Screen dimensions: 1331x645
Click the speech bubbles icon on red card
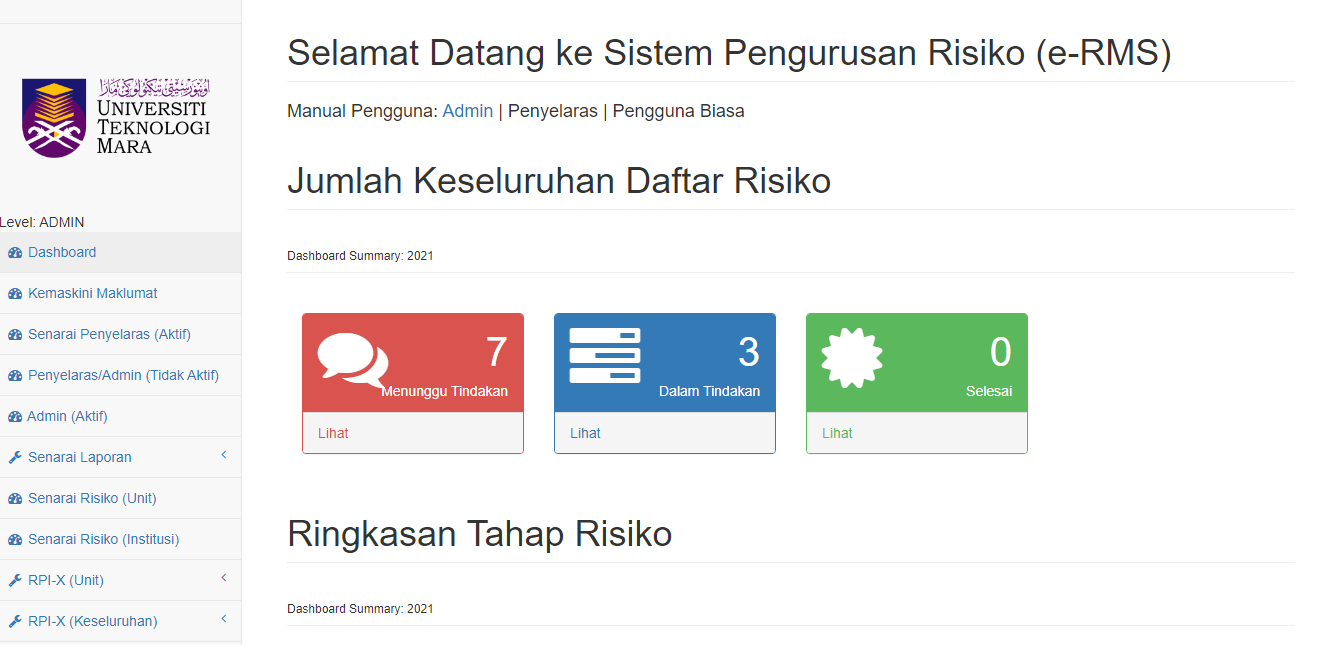coord(352,360)
